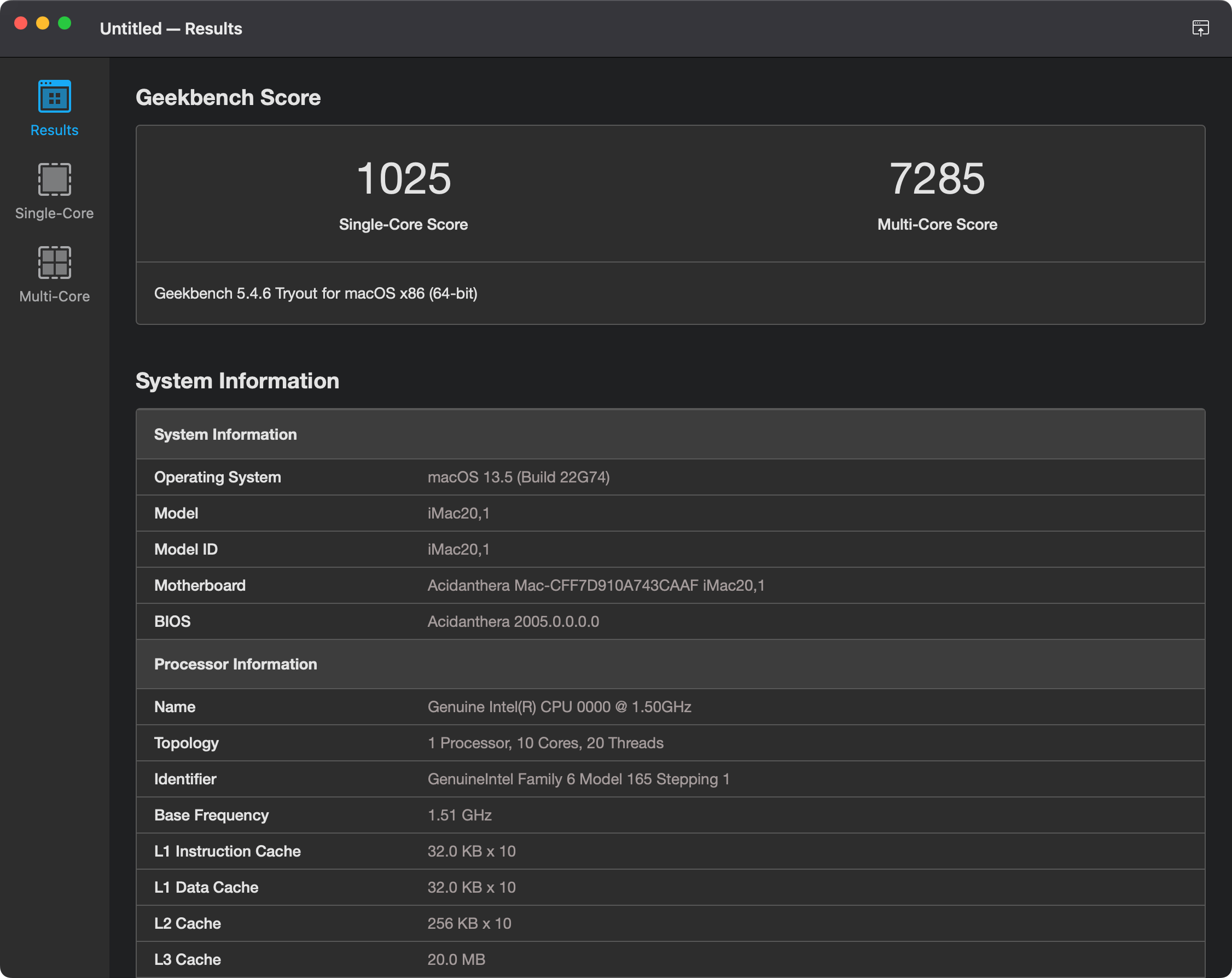Click the Untitled — Results window title
This screenshot has height=978, width=1232.
171,28
